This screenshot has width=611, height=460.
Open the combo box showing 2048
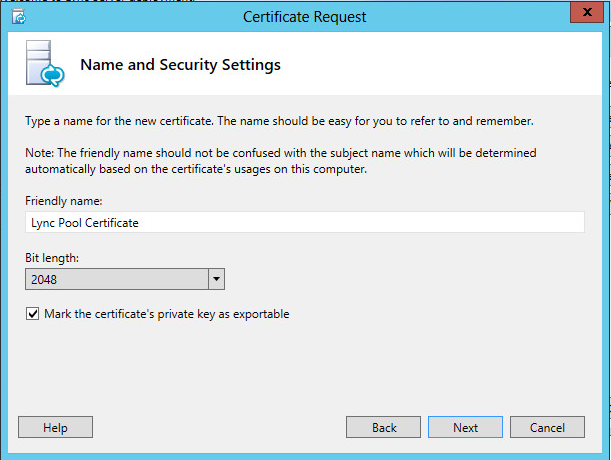pyautogui.click(x=116, y=280)
